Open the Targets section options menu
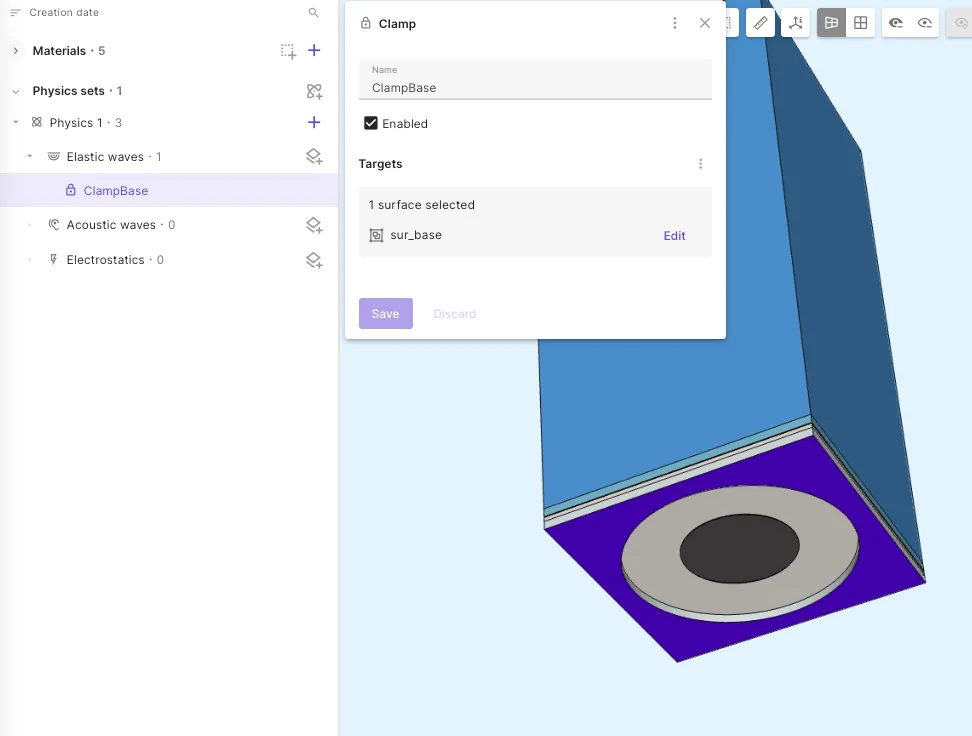This screenshot has height=736, width=972. 700,164
